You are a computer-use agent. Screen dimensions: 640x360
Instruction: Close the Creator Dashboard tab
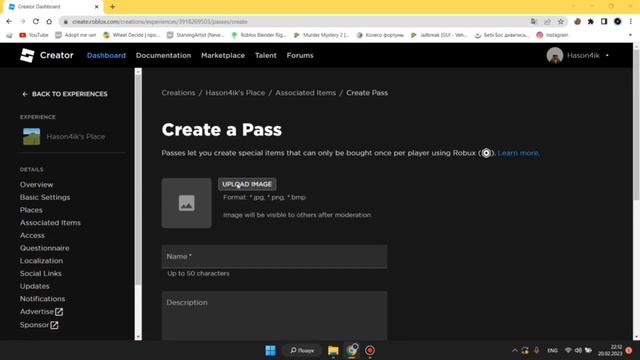(97, 7)
